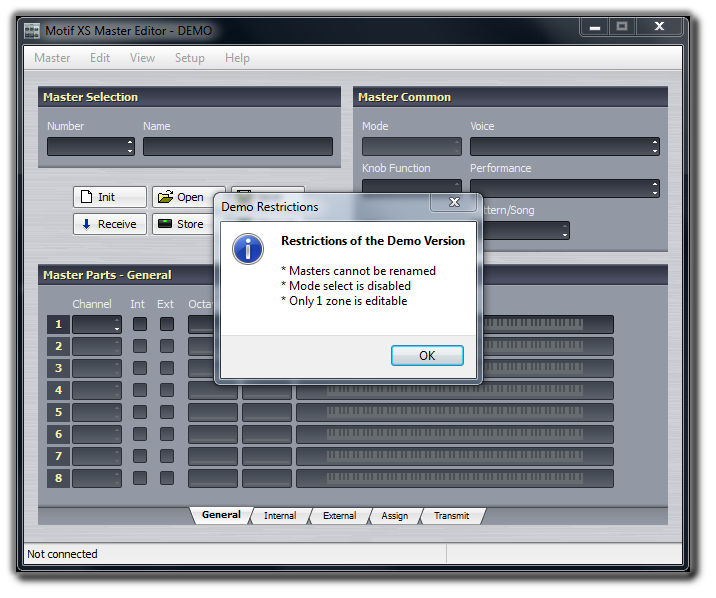Minimize the Master Editor window

594,26
